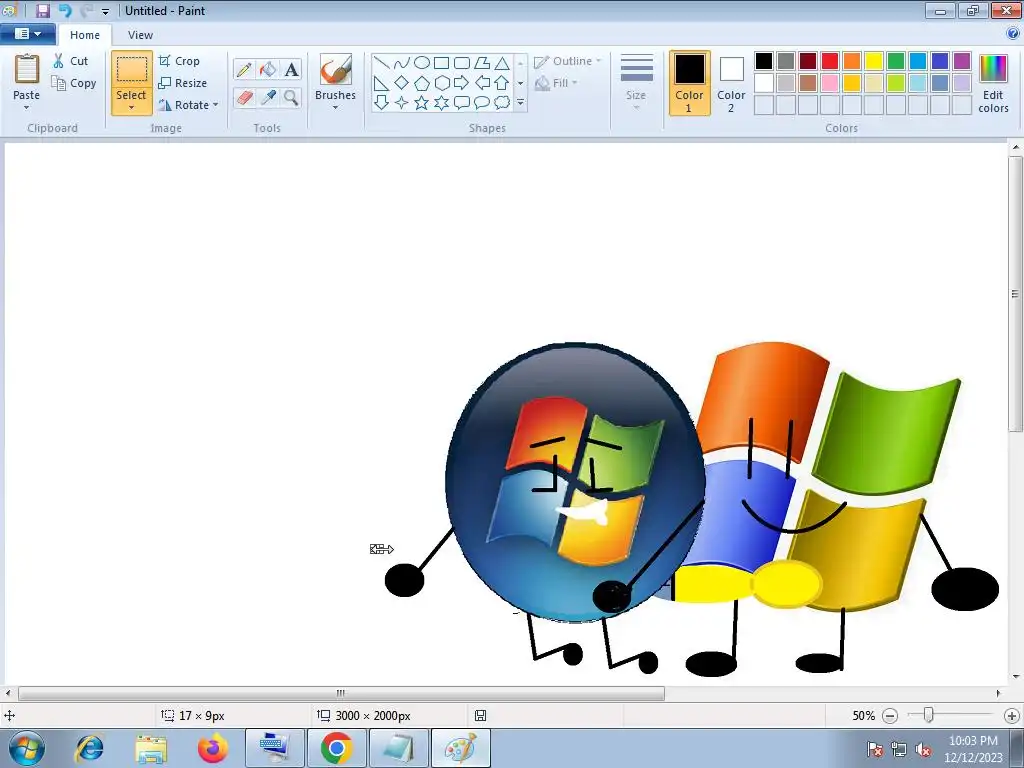Select the Color picker eyedropper tool
1024x768 pixels.
tap(268, 97)
